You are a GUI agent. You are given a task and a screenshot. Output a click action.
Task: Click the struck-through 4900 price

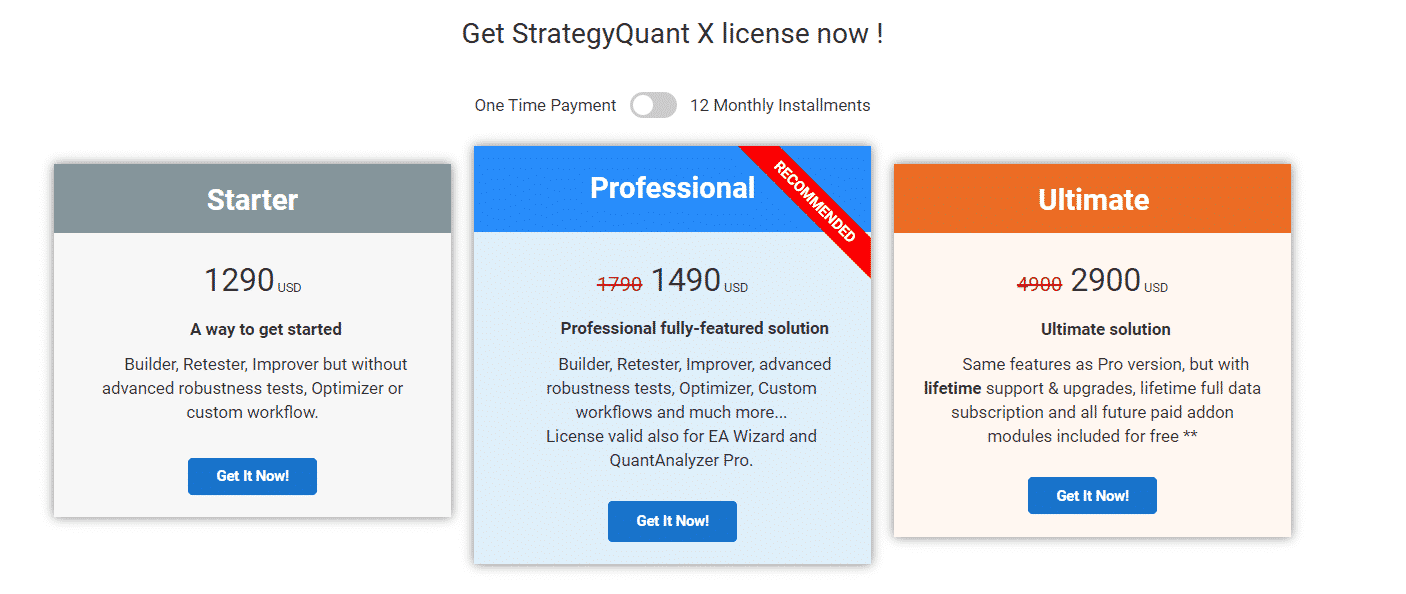(x=1039, y=284)
